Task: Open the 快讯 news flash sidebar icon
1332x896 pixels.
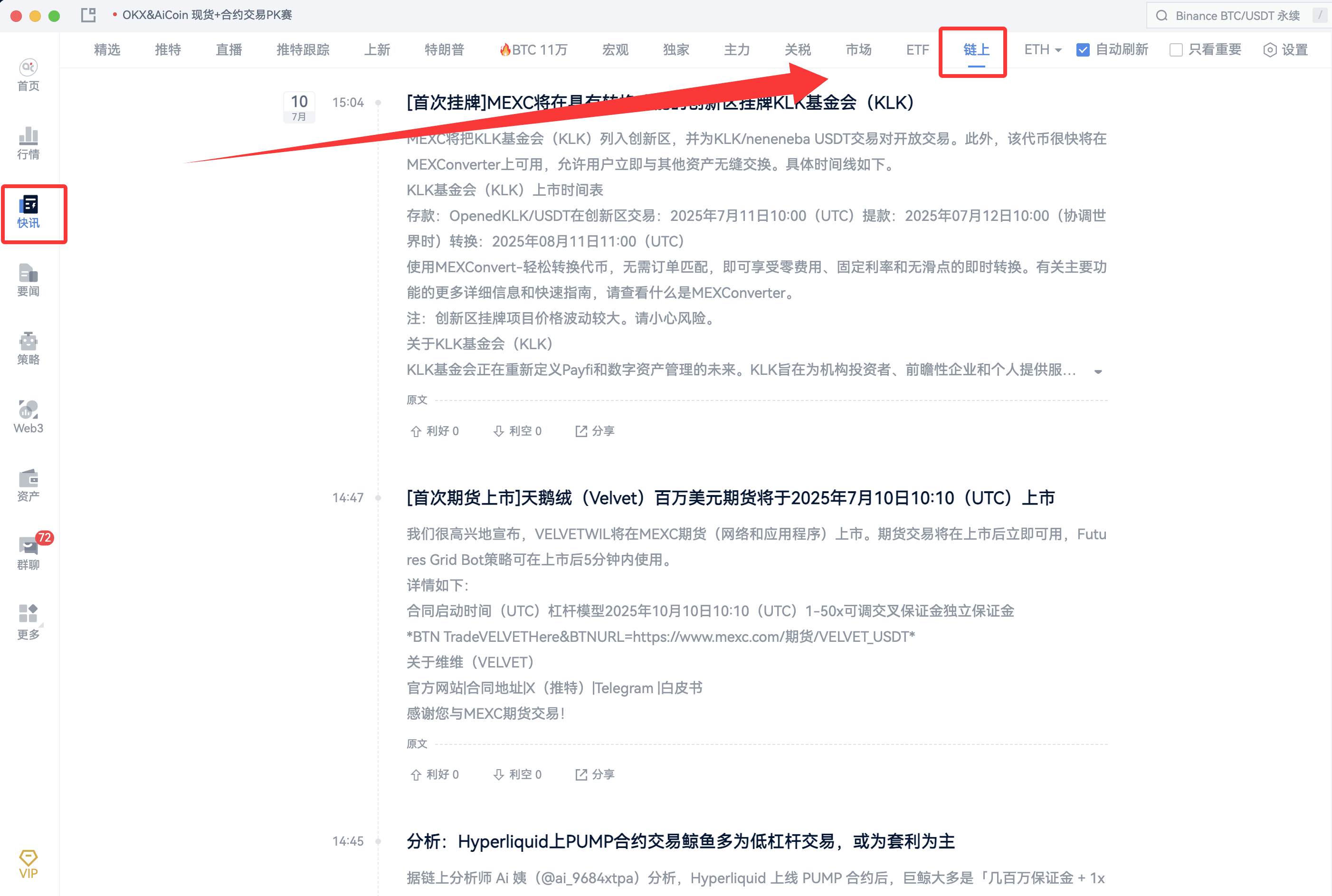Action: 28,212
